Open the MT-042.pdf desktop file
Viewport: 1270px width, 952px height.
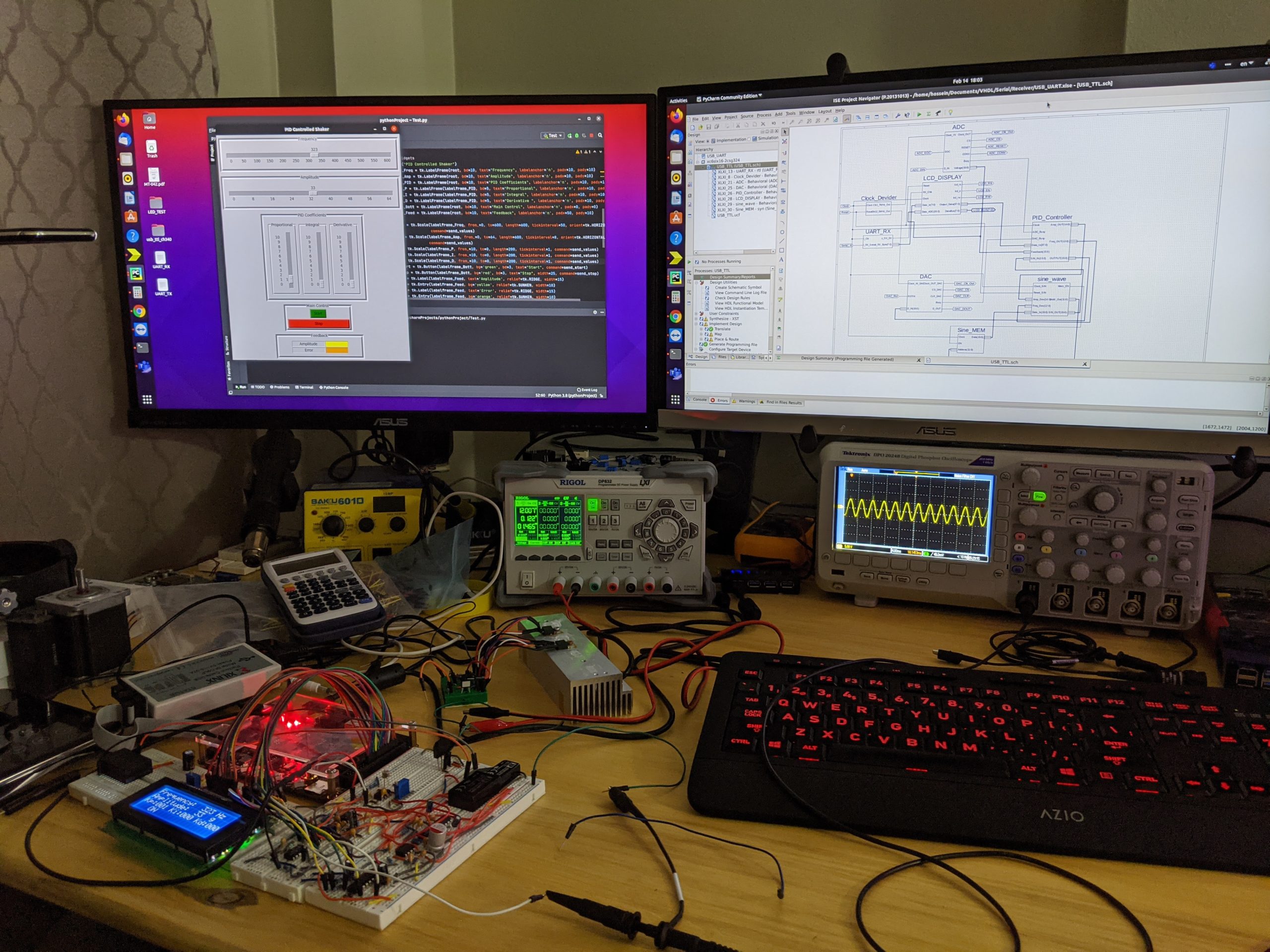click(x=154, y=177)
